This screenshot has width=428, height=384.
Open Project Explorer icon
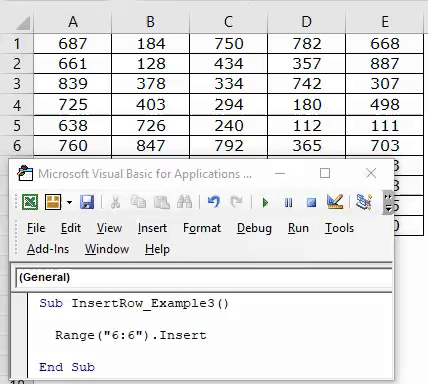point(364,202)
